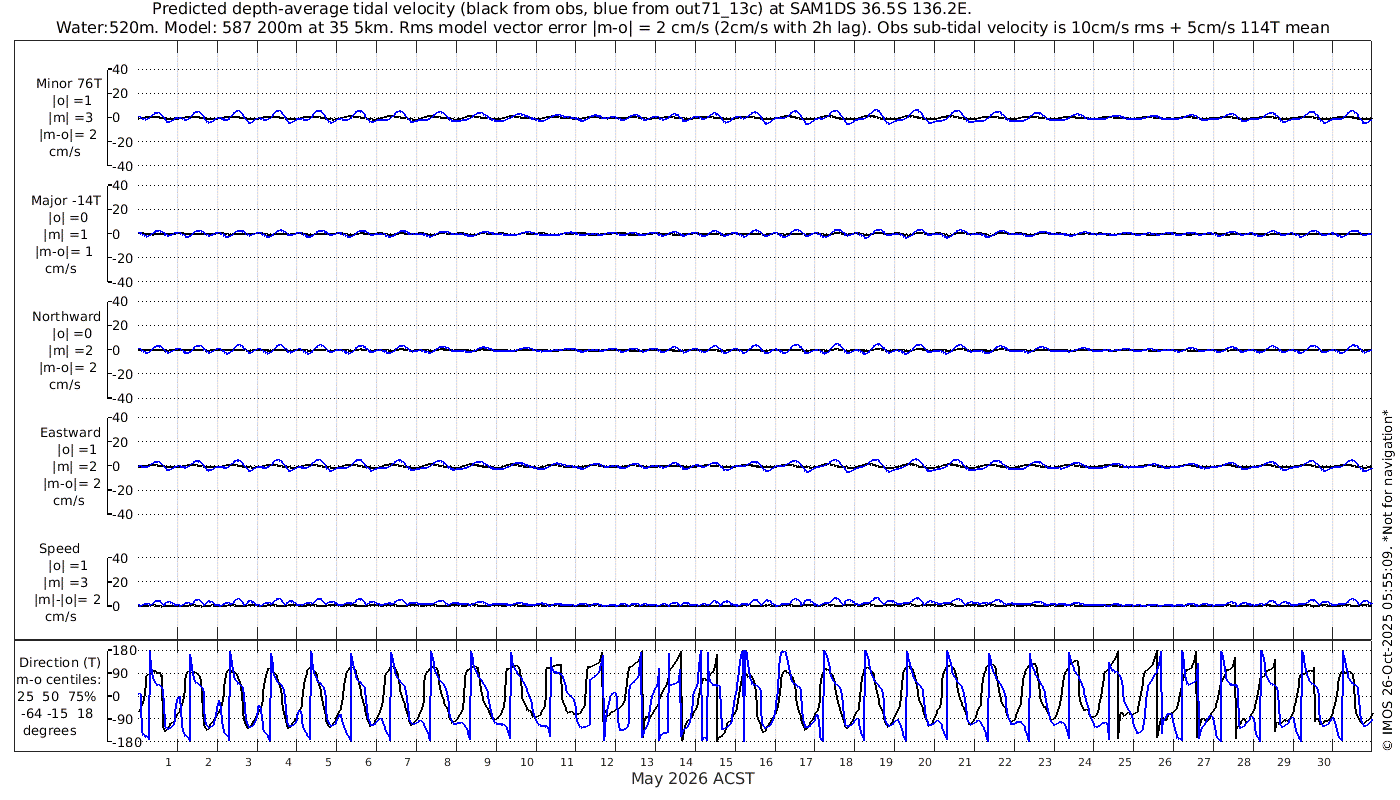Screen dimensions: 1400x800
Task: Click day 17 on the date axis
Action: click(806, 762)
